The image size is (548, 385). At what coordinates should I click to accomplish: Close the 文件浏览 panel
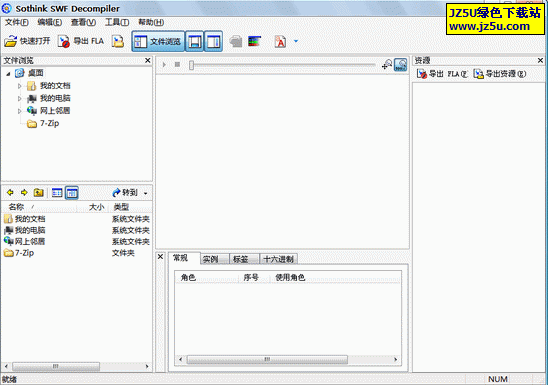pyautogui.click(x=148, y=60)
